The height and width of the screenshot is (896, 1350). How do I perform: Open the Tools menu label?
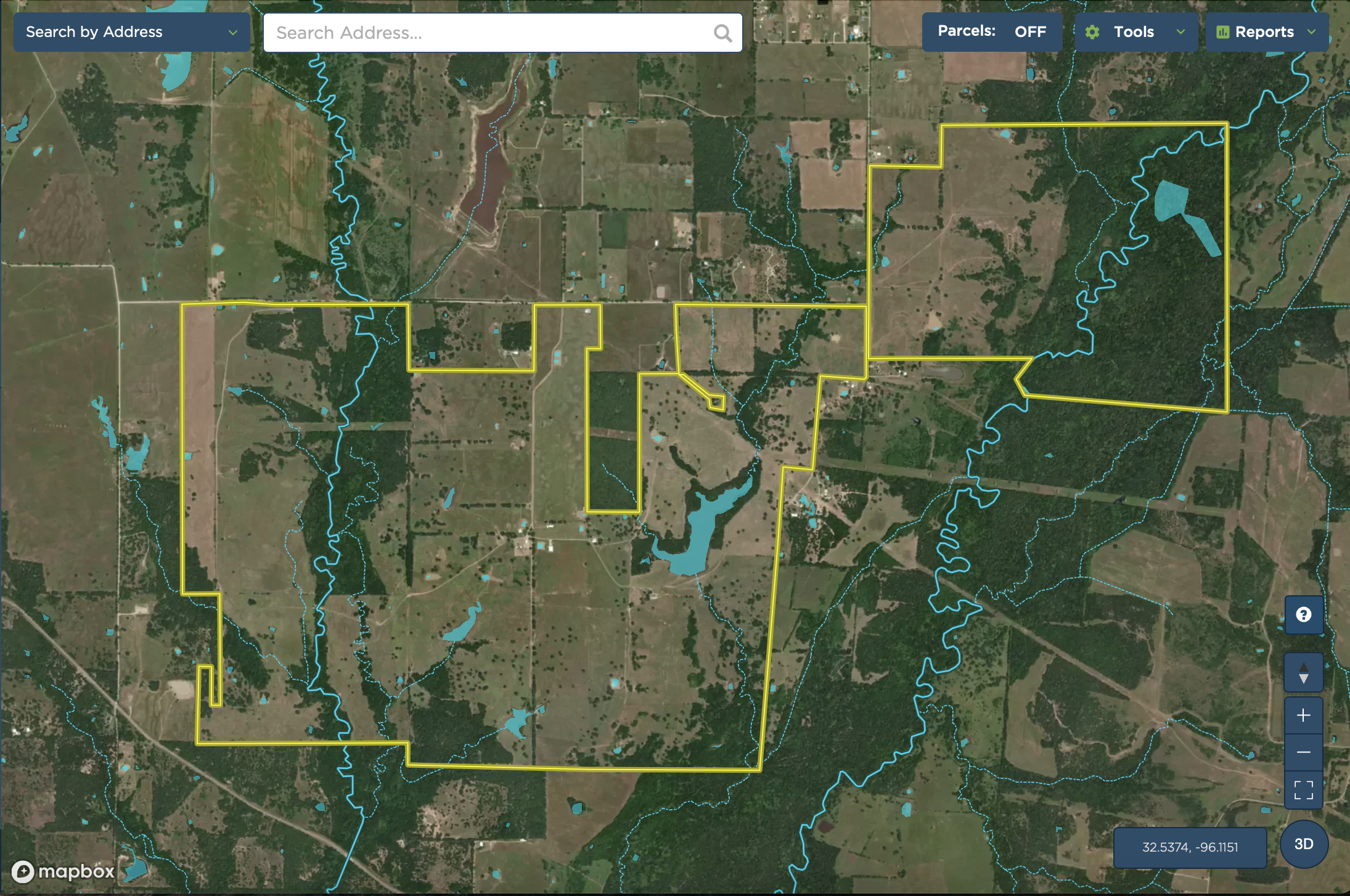(x=1134, y=32)
